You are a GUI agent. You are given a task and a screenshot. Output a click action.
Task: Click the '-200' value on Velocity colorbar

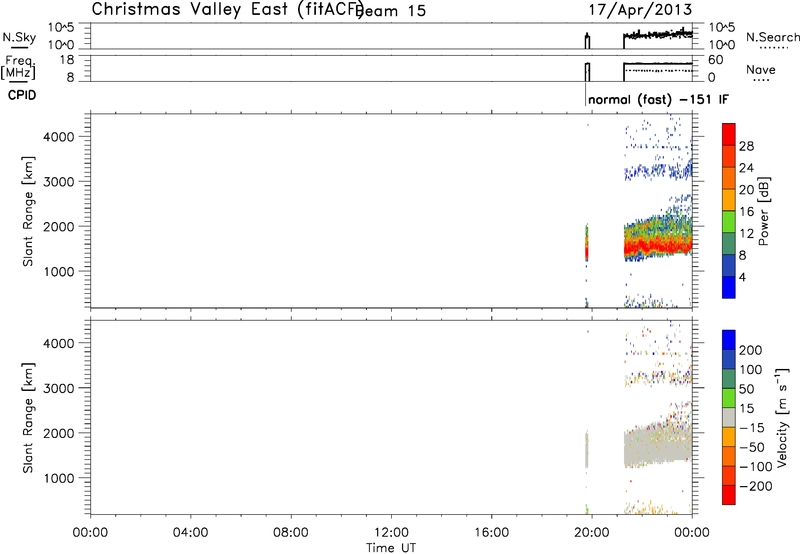point(756,486)
